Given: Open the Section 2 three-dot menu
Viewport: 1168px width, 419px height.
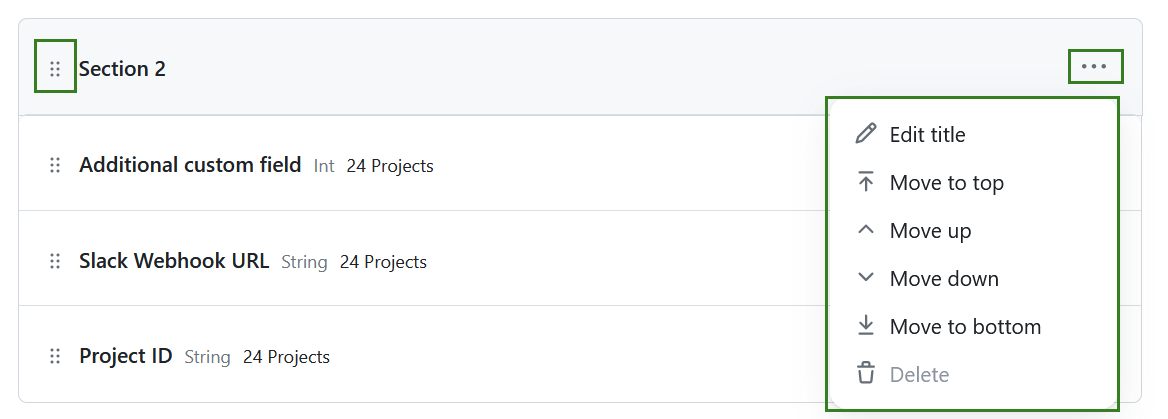Looking at the screenshot, I should [1094, 67].
